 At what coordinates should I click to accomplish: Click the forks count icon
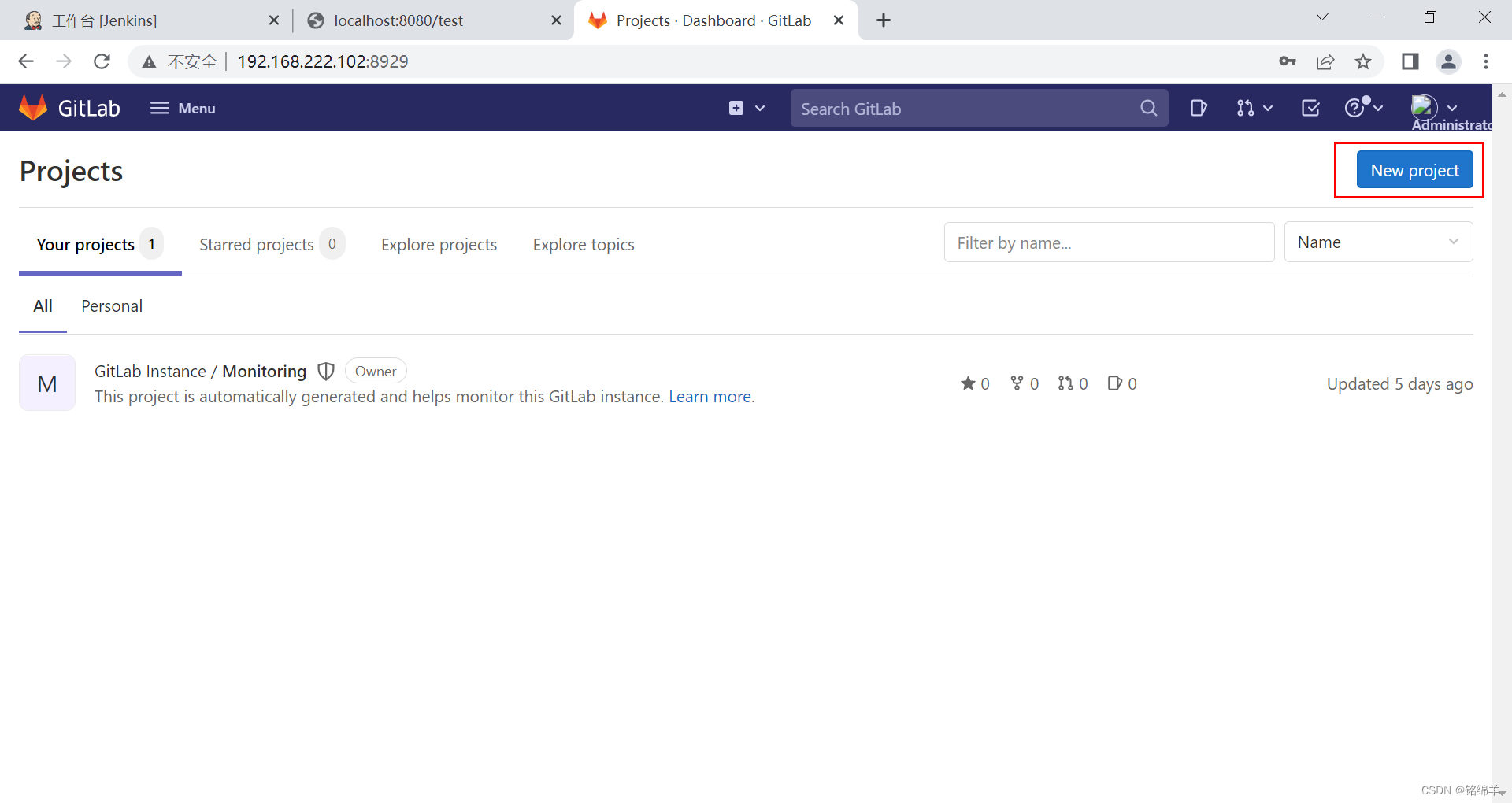(x=1017, y=383)
